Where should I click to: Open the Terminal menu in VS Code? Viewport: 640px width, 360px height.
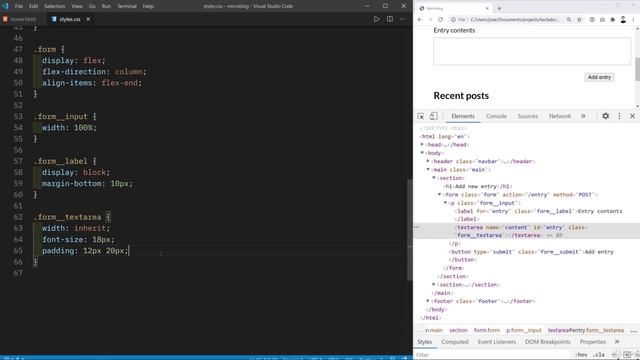(x=127, y=6)
